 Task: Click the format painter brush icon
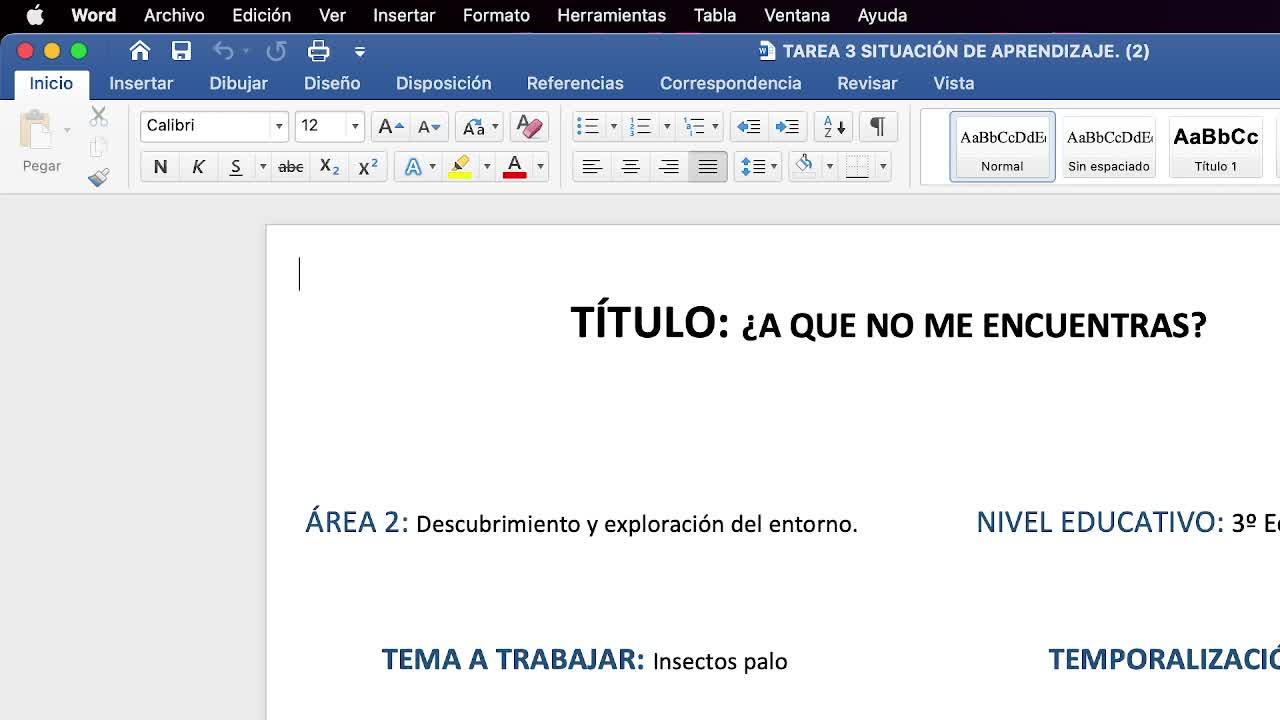98,178
